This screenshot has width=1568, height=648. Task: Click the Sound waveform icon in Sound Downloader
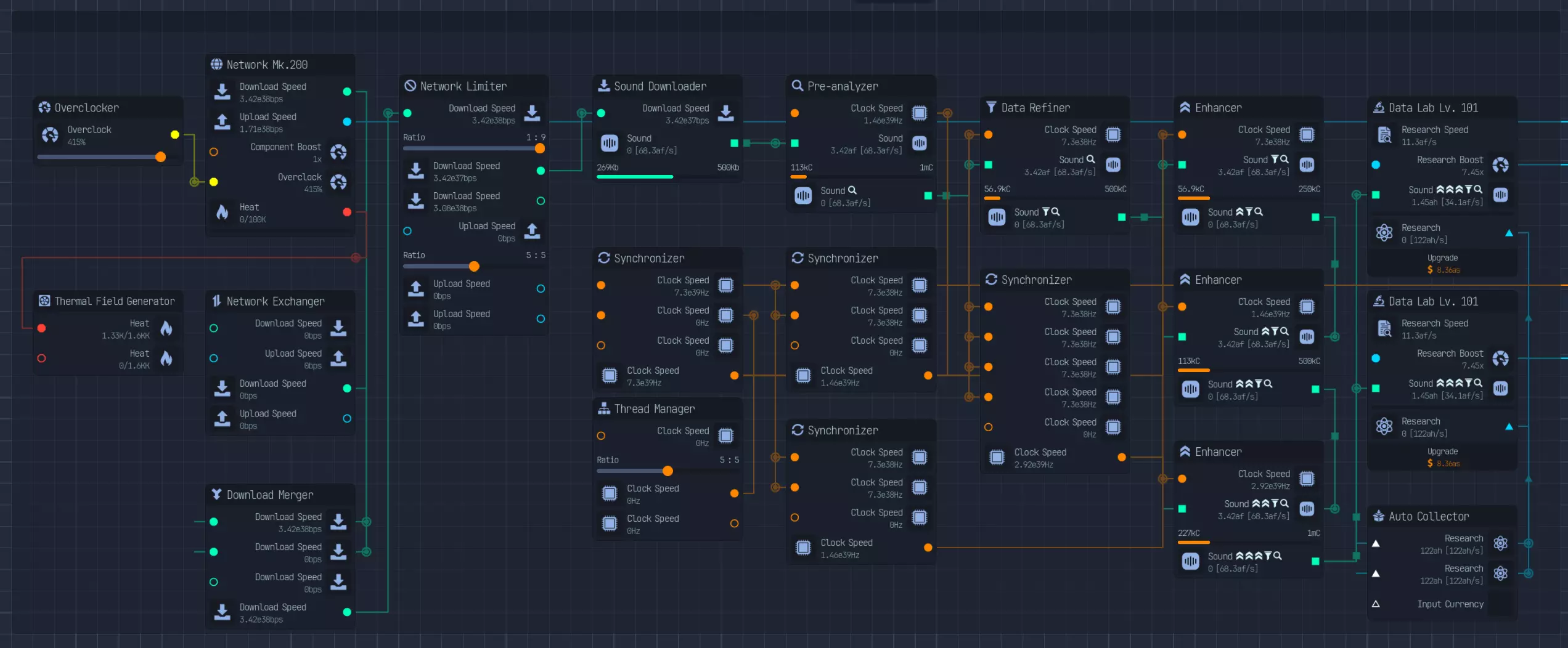tap(610, 144)
